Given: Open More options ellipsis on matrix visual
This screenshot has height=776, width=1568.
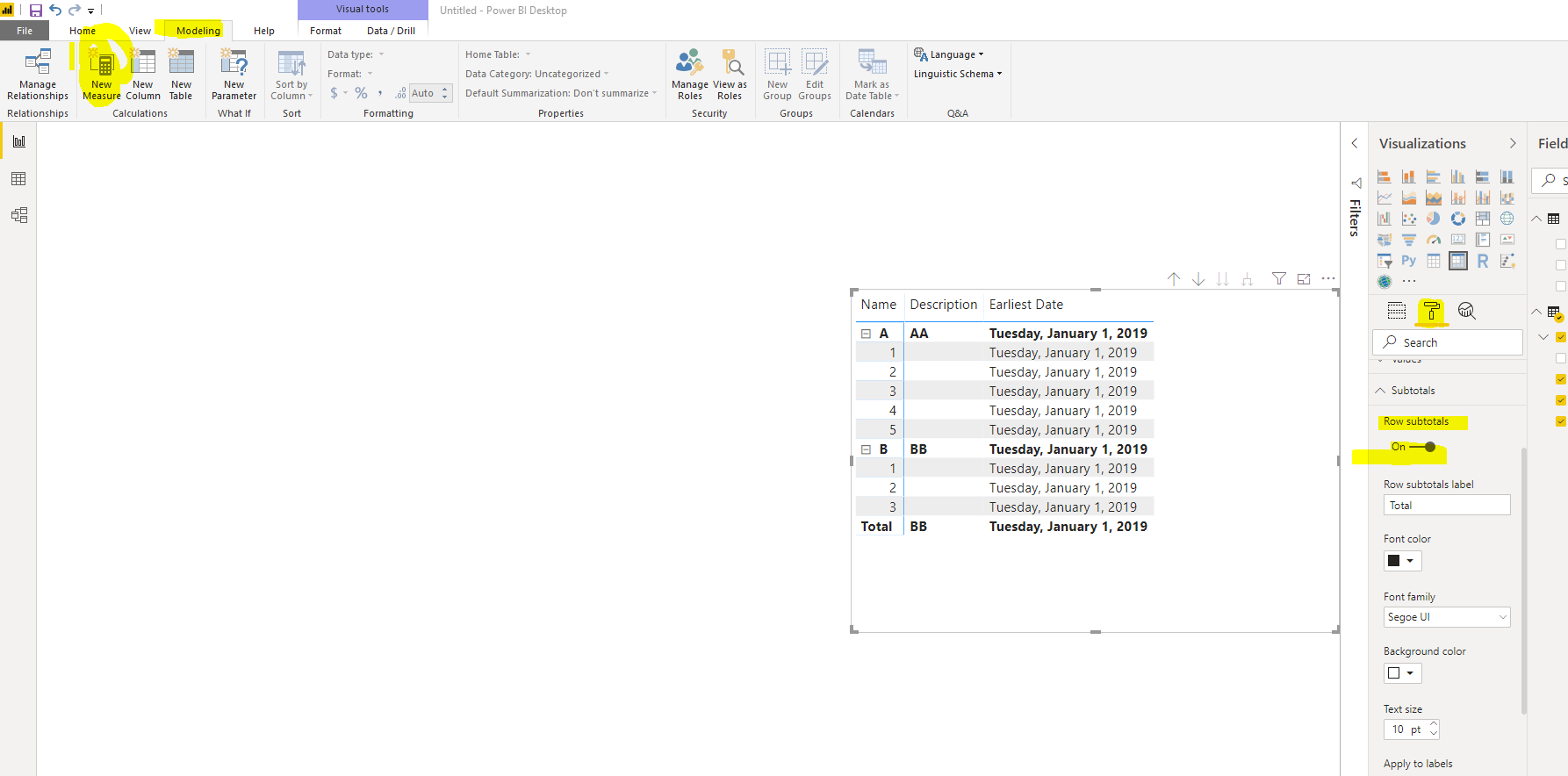Looking at the screenshot, I should [x=1328, y=279].
